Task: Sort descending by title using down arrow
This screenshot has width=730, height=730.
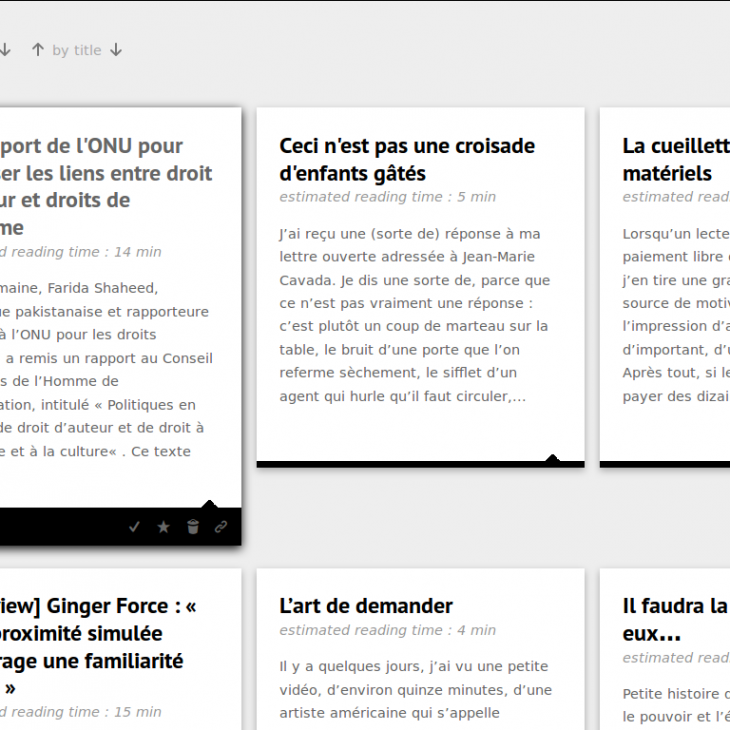Action: click(116, 50)
